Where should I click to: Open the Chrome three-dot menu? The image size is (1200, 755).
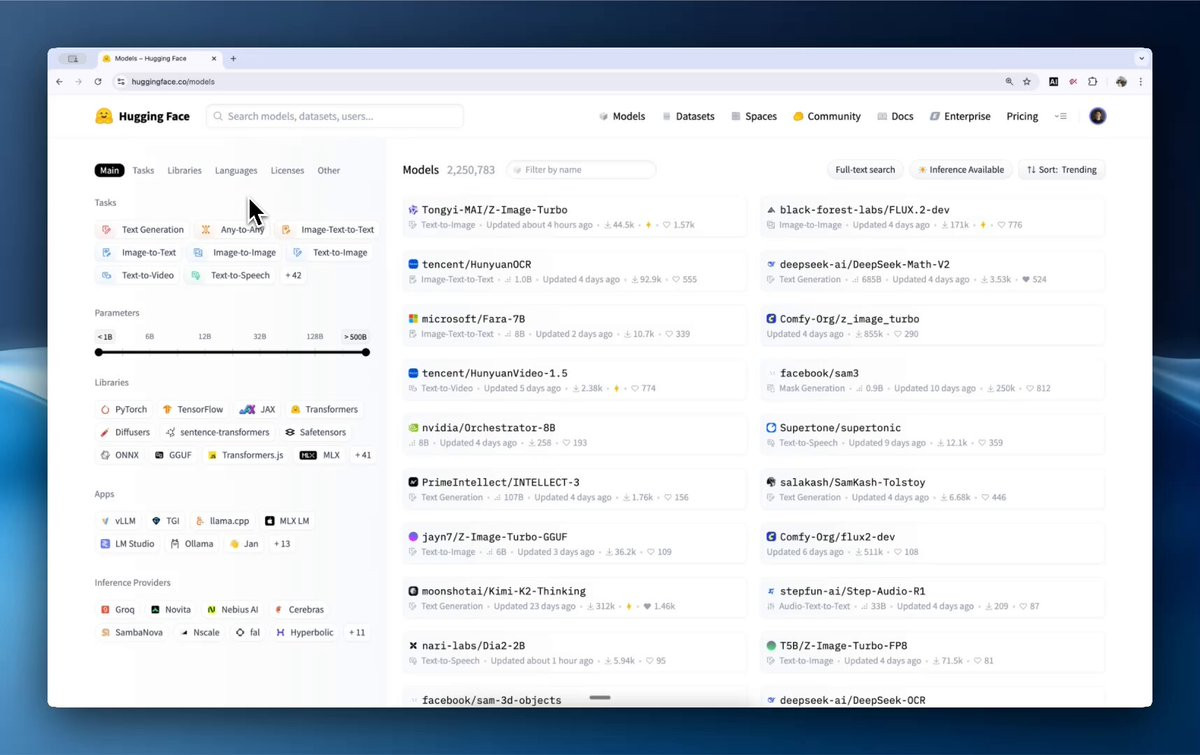coord(1140,82)
